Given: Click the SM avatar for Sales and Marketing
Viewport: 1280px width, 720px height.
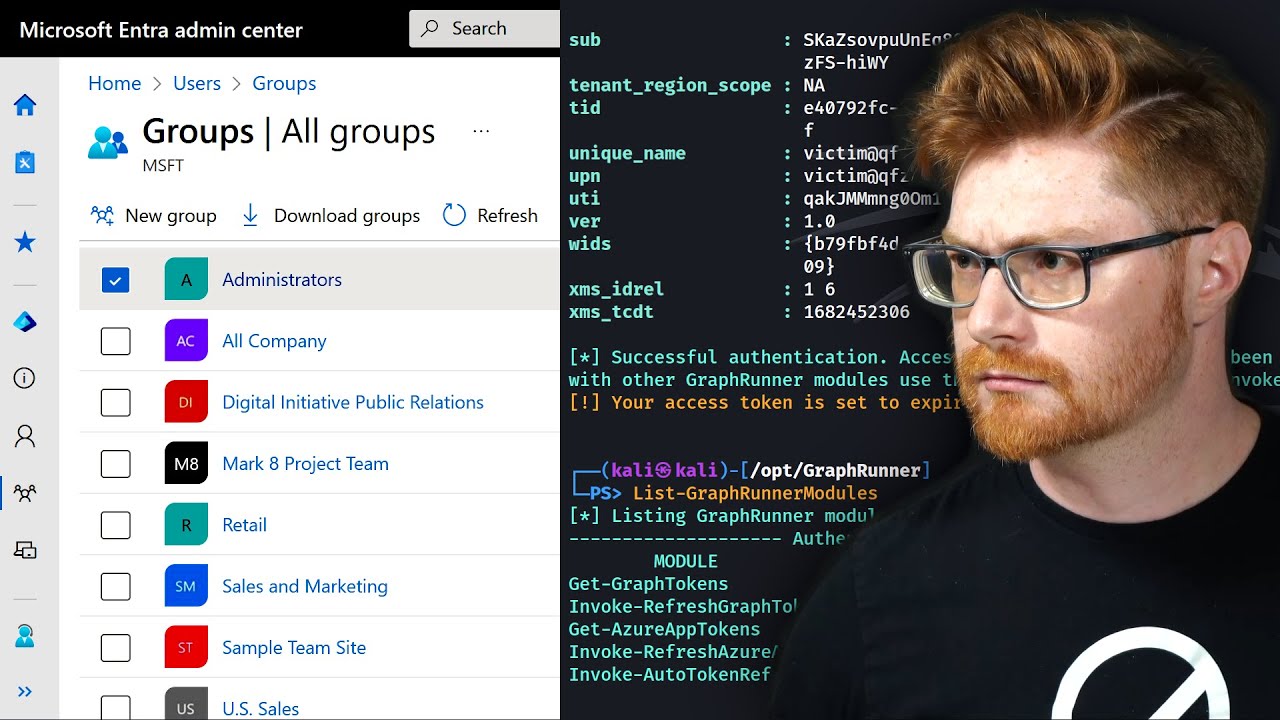Looking at the screenshot, I should tap(186, 586).
